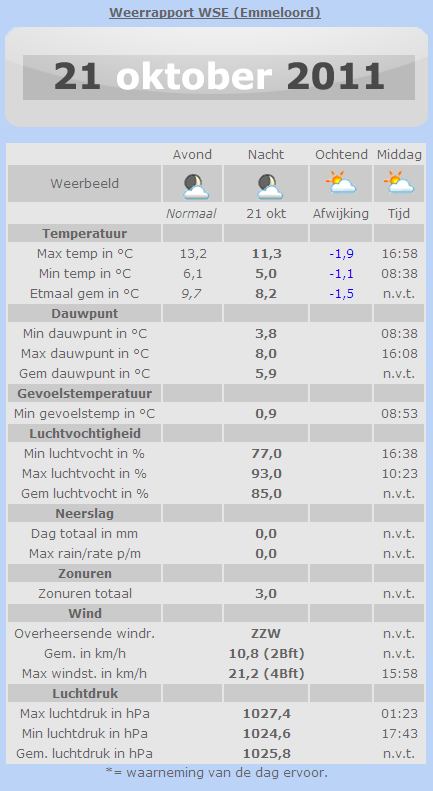Click the Middag sun-and-cloud weather icon
The image size is (433, 791).
tap(399, 183)
